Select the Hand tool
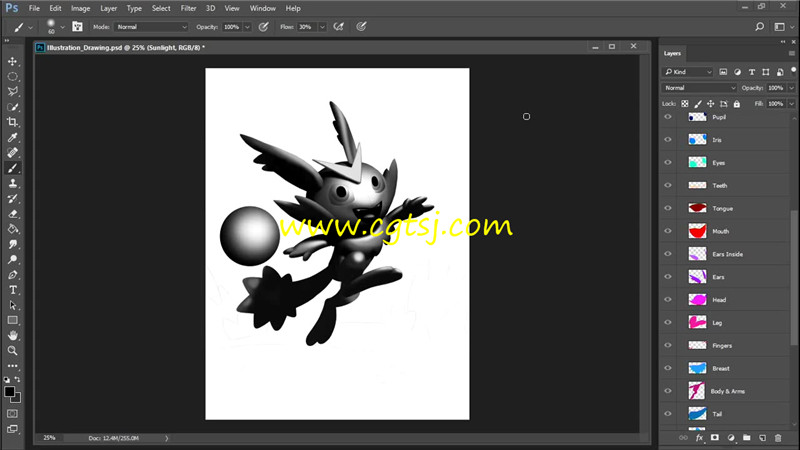This screenshot has height=450, width=800. (12, 335)
